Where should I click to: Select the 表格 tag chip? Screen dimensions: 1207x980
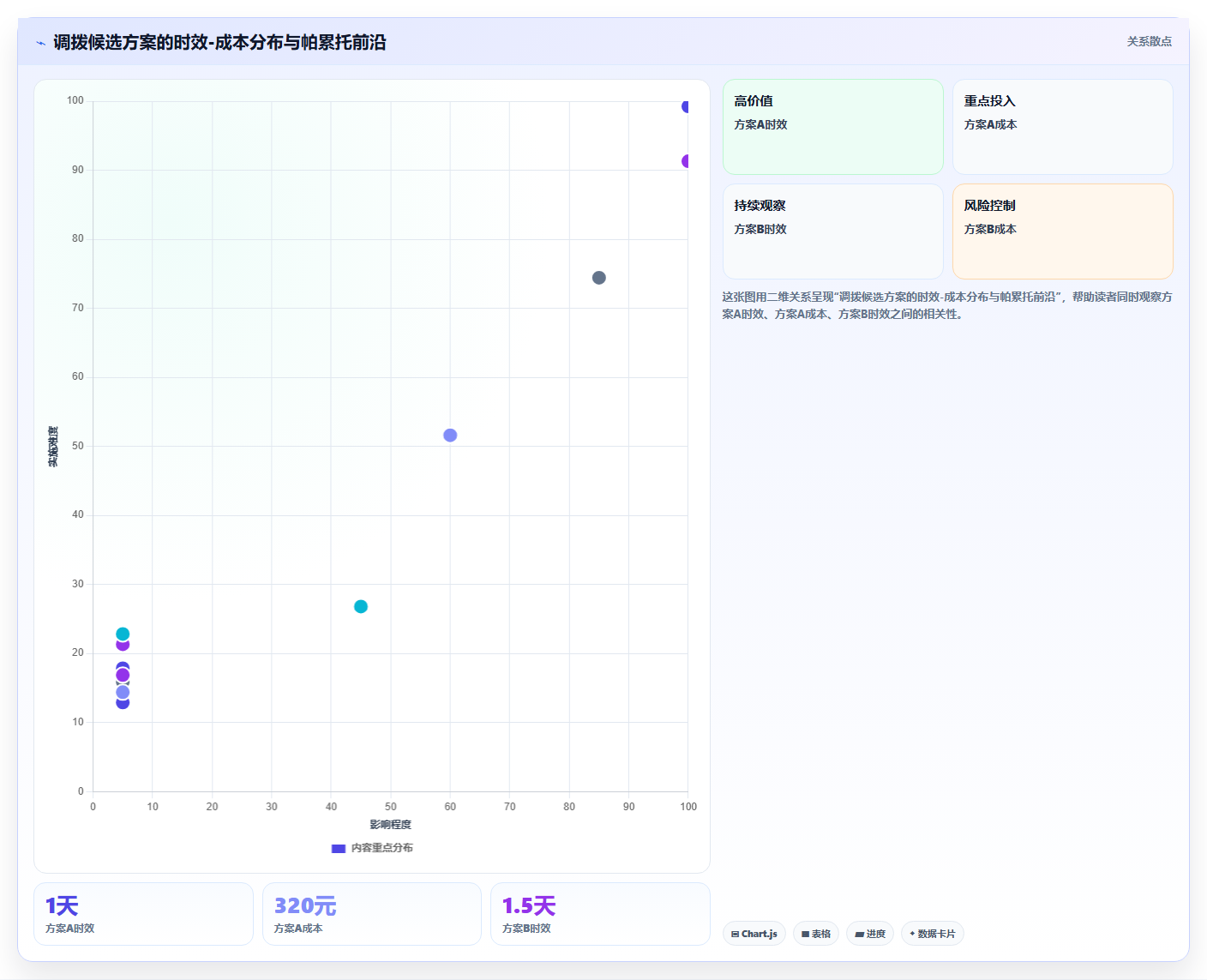pos(816,934)
